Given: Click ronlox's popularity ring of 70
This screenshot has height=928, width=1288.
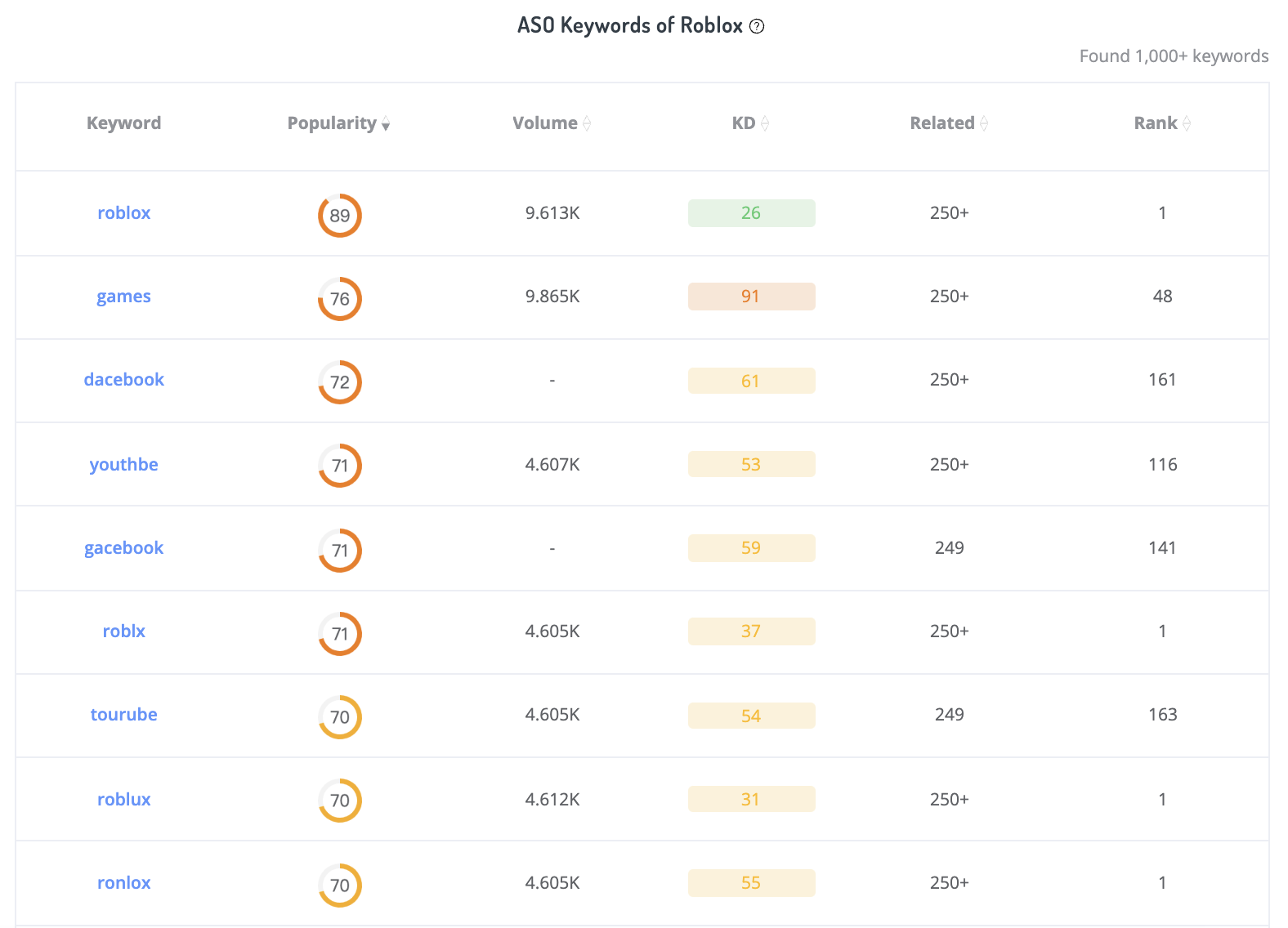Looking at the screenshot, I should (340, 886).
